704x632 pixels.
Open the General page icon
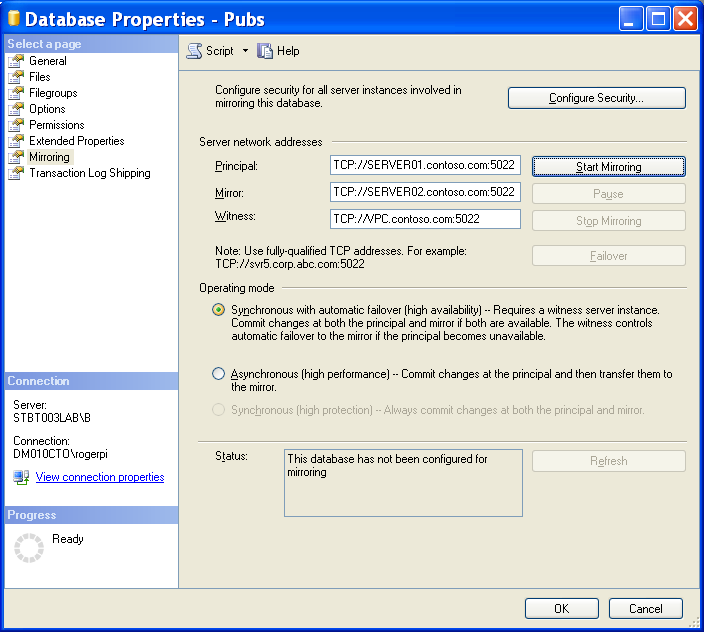(x=15, y=61)
